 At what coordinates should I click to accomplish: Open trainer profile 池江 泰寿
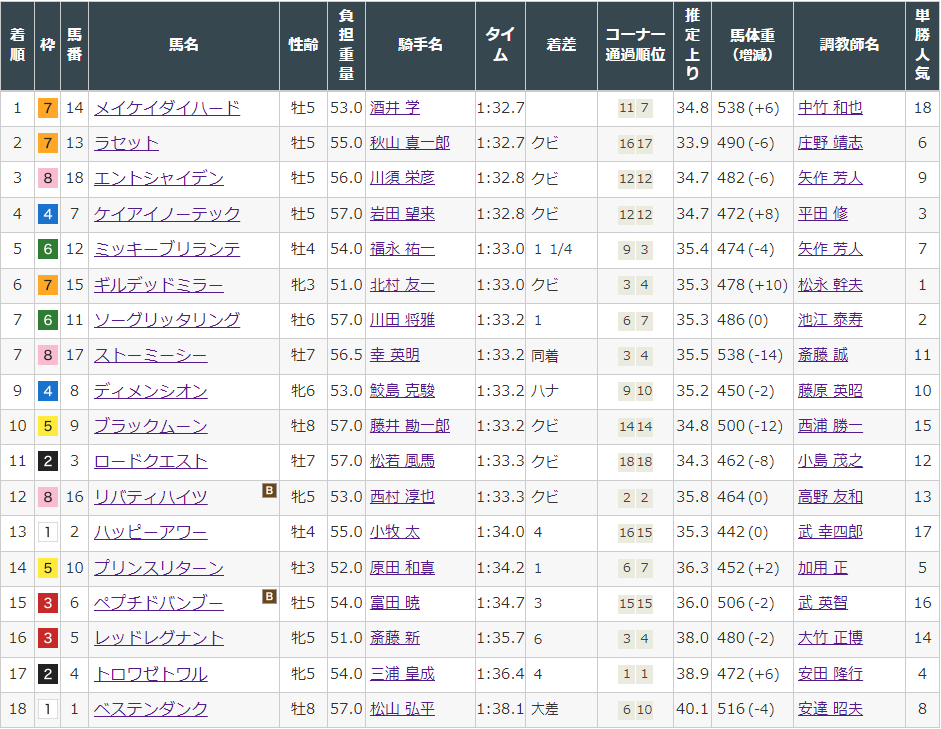(830, 320)
